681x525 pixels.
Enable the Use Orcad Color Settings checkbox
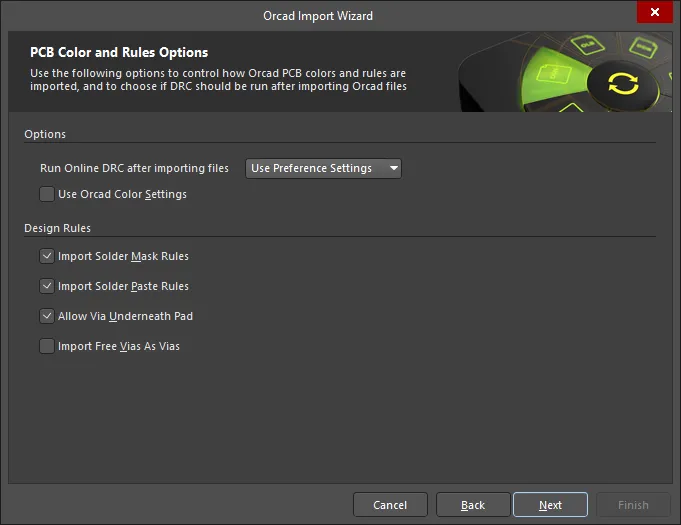(47, 194)
